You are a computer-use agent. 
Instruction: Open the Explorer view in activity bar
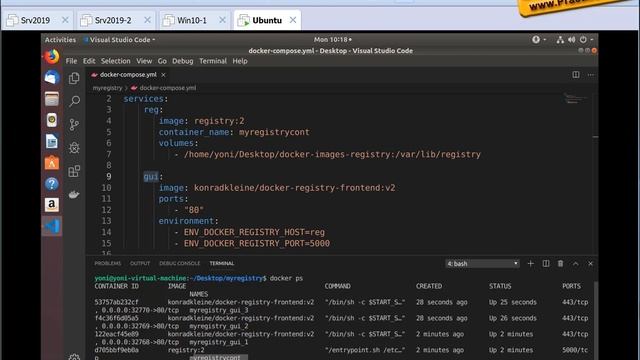click(74, 78)
